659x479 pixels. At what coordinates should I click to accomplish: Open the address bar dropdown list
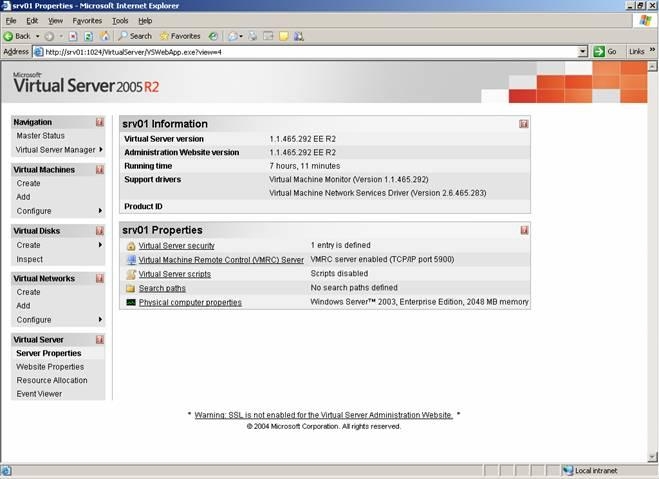click(582, 51)
